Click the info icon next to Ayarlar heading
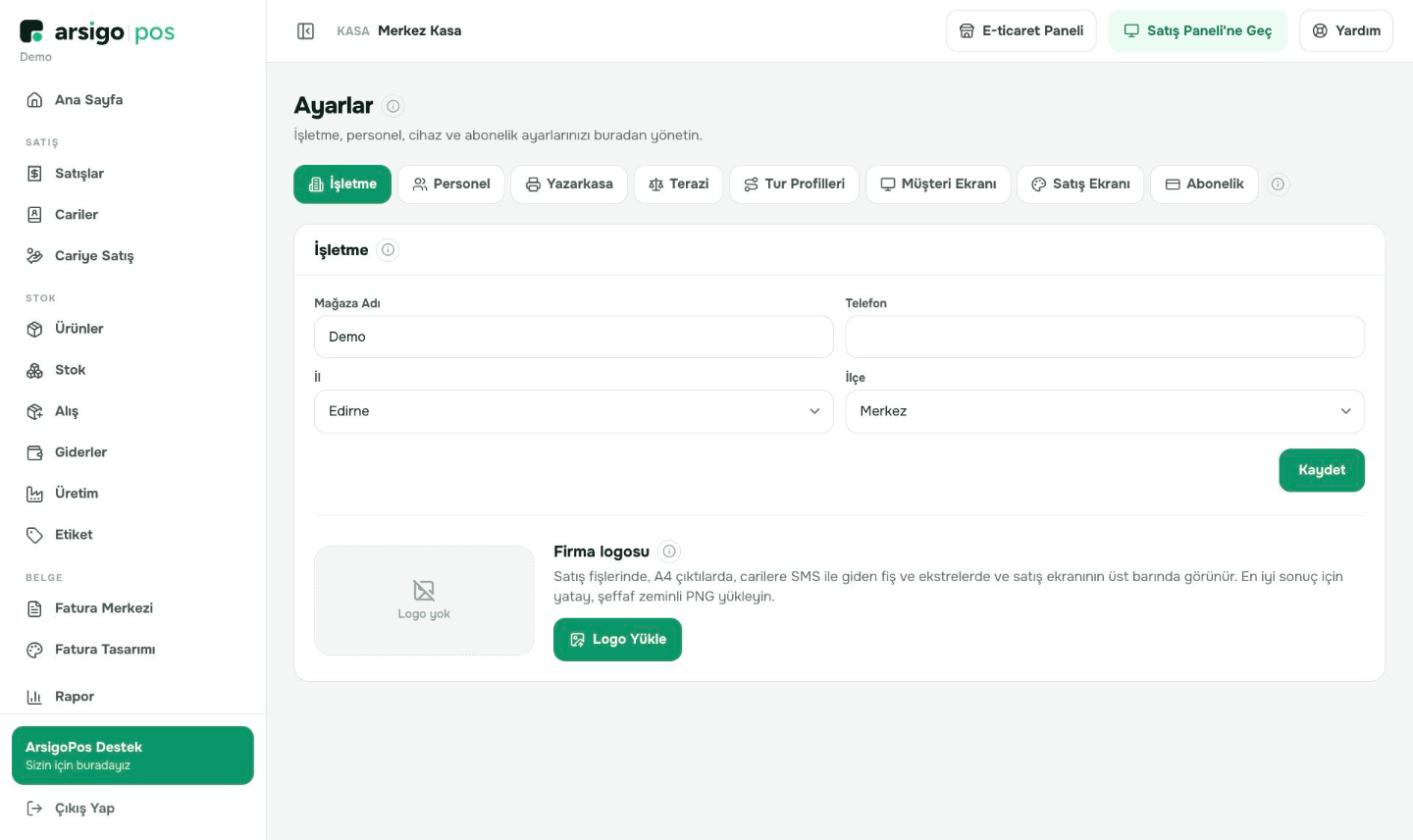This screenshot has width=1413, height=840. tap(393, 106)
